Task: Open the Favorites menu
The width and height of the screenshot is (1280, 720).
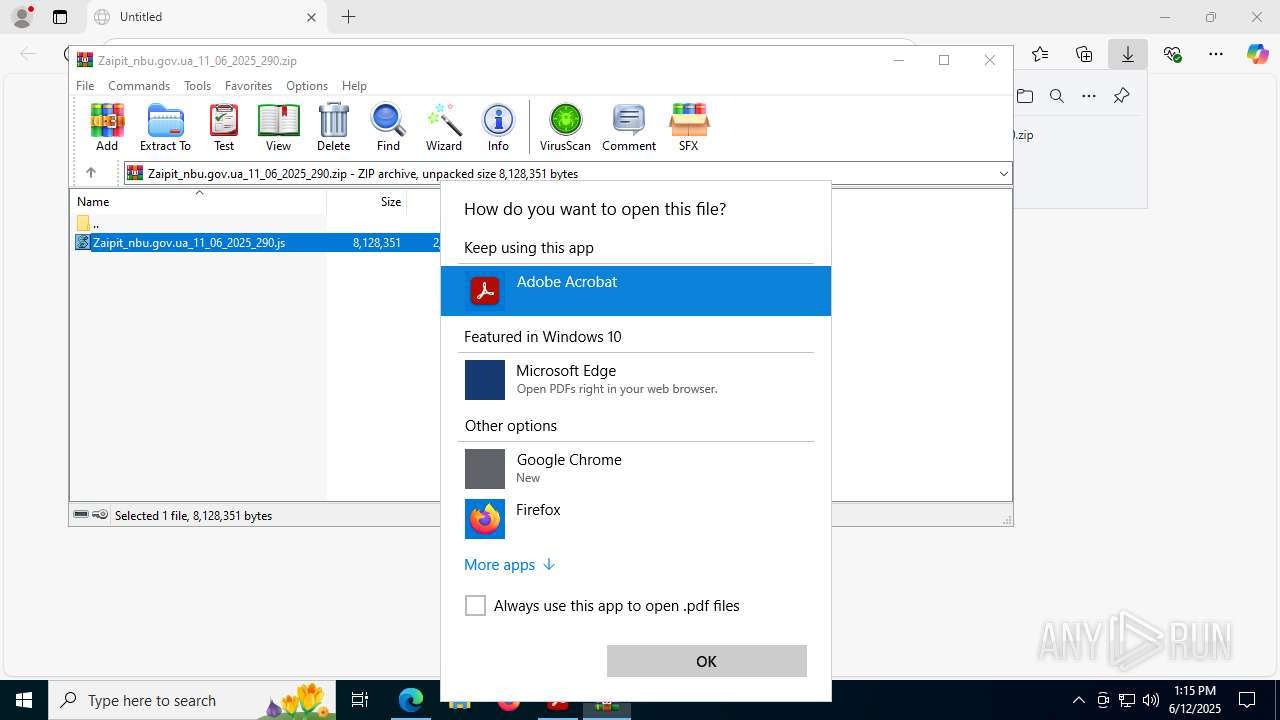Action: 248,86
